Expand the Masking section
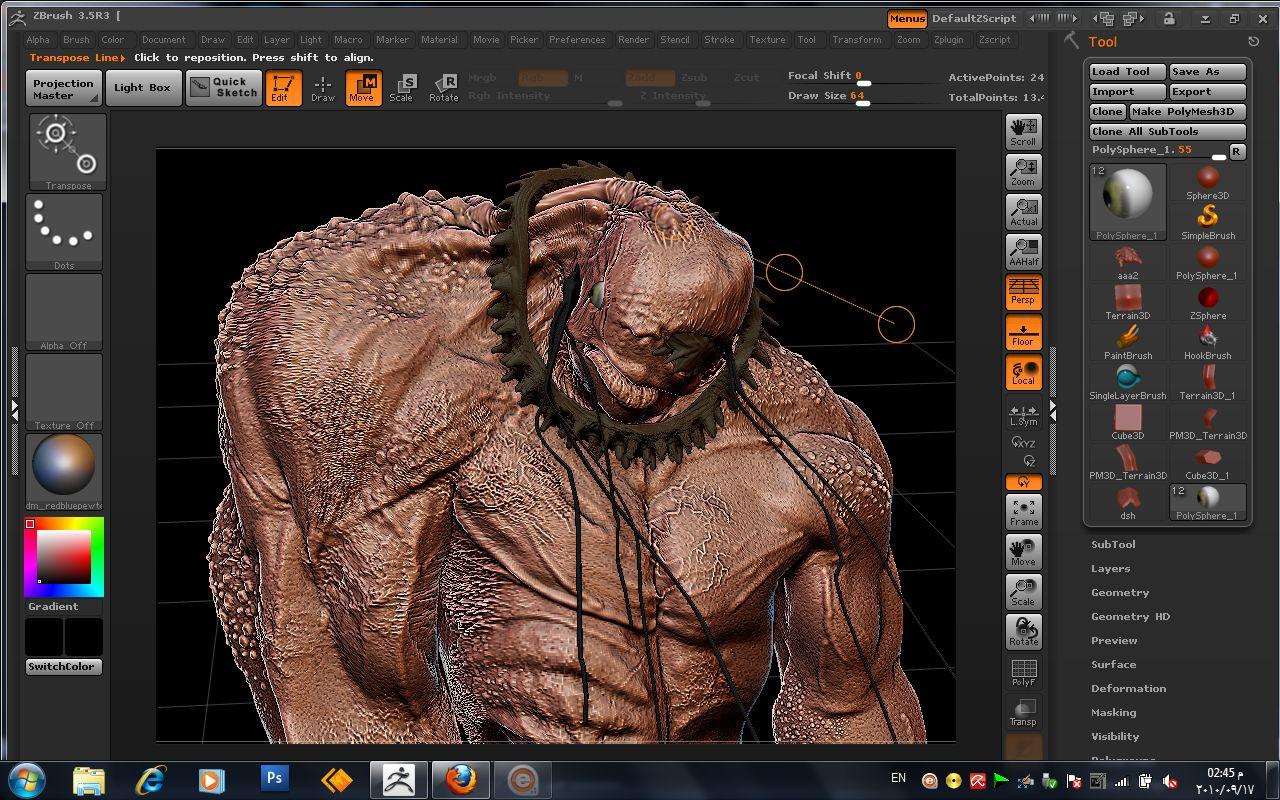Screen dimensions: 1280x800 click(x=1113, y=712)
